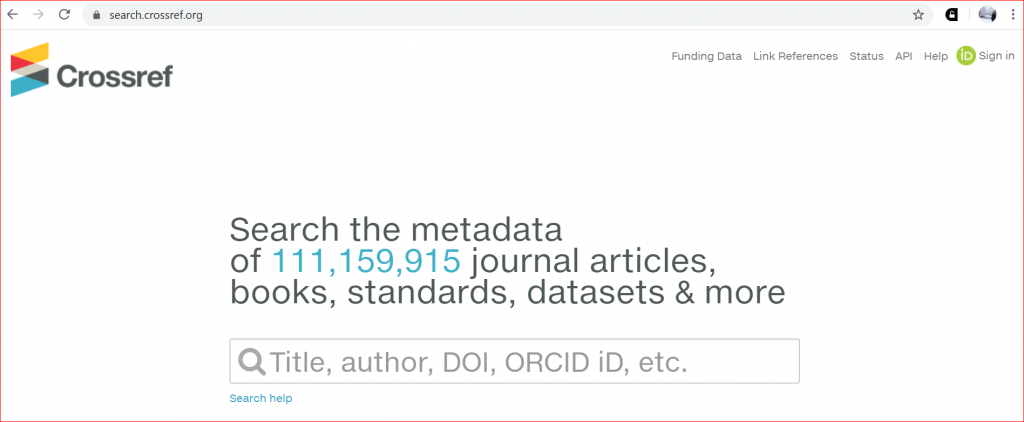Reload the page with refresh icon
The width and height of the screenshot is (1024, 422).
pyautogui.click(x=64, y=15)
